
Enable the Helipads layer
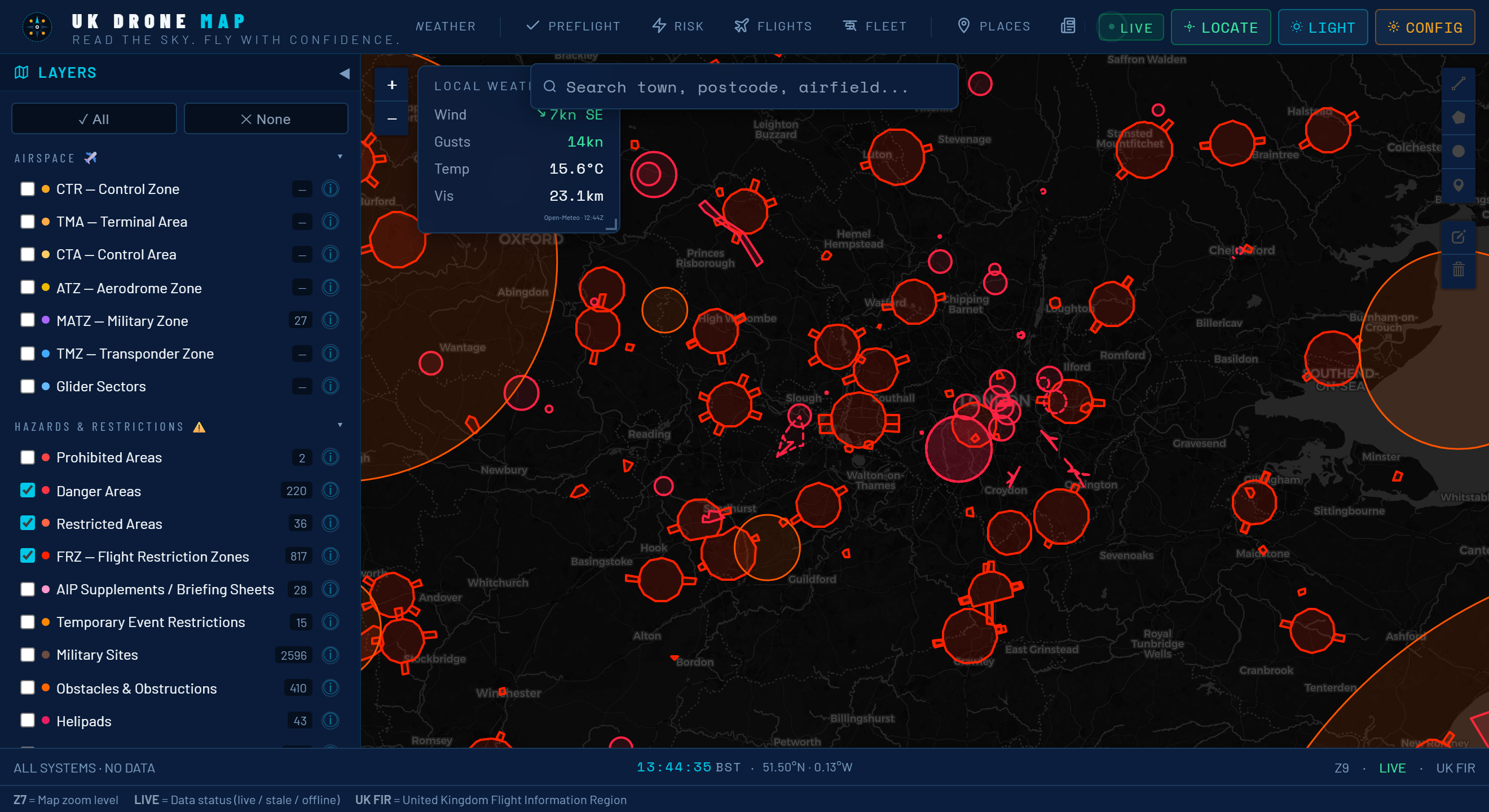point(27,721)
